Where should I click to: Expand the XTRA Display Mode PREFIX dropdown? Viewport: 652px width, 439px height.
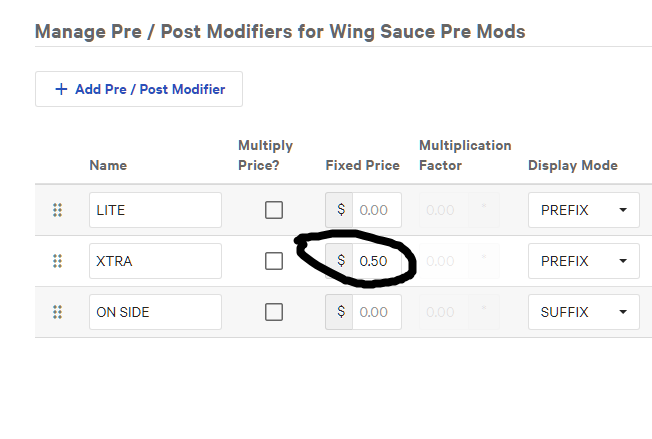(x=583, y=261)
